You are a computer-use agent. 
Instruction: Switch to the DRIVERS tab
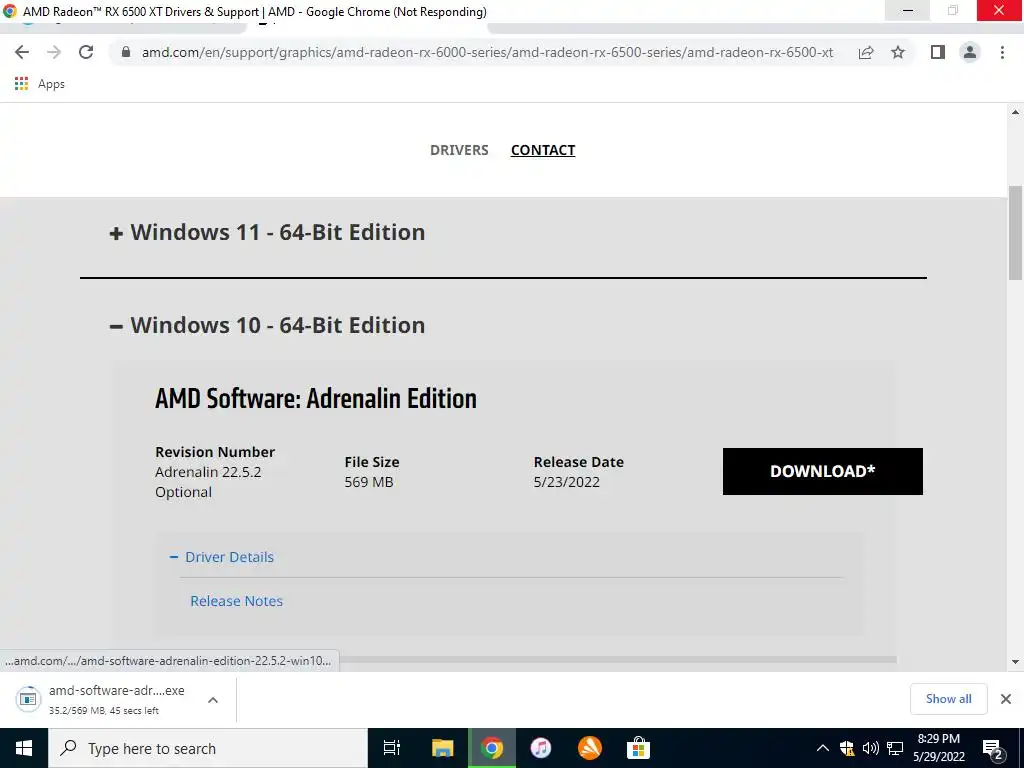pyautogui.click(x=459, y=150)
